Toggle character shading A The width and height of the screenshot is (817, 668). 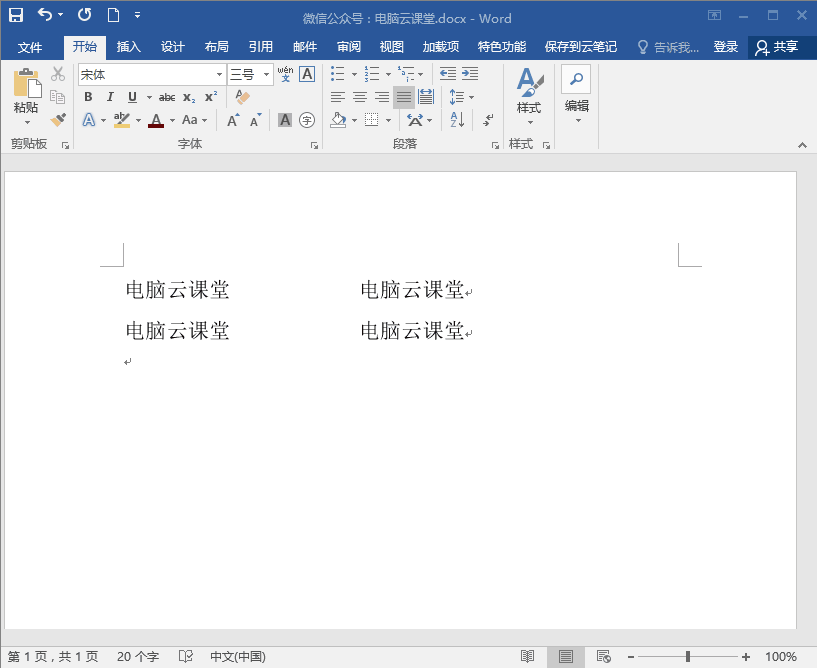pos(284,120)
